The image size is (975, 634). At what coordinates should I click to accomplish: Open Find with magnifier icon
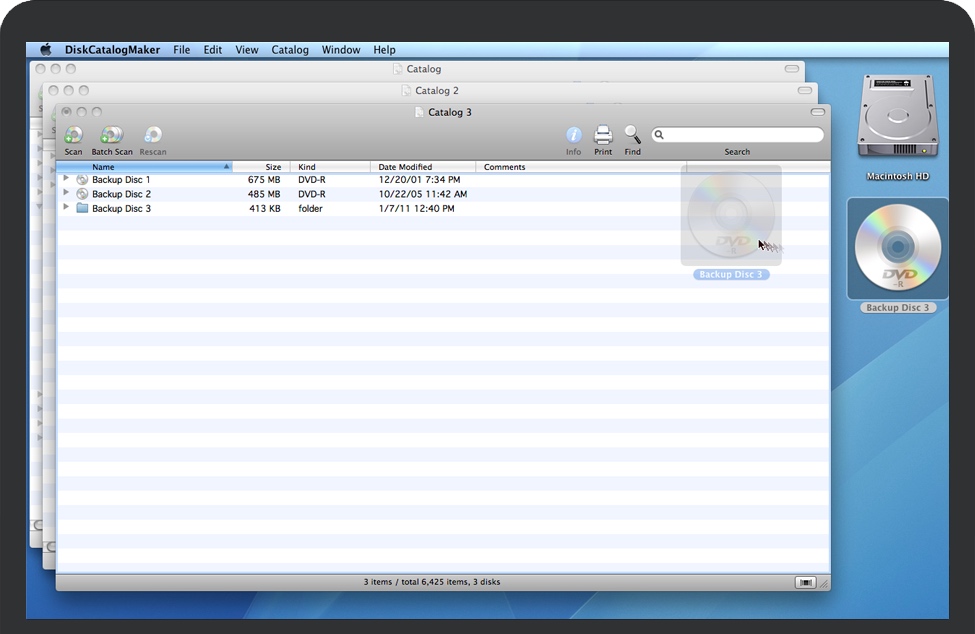coord(632,135)
